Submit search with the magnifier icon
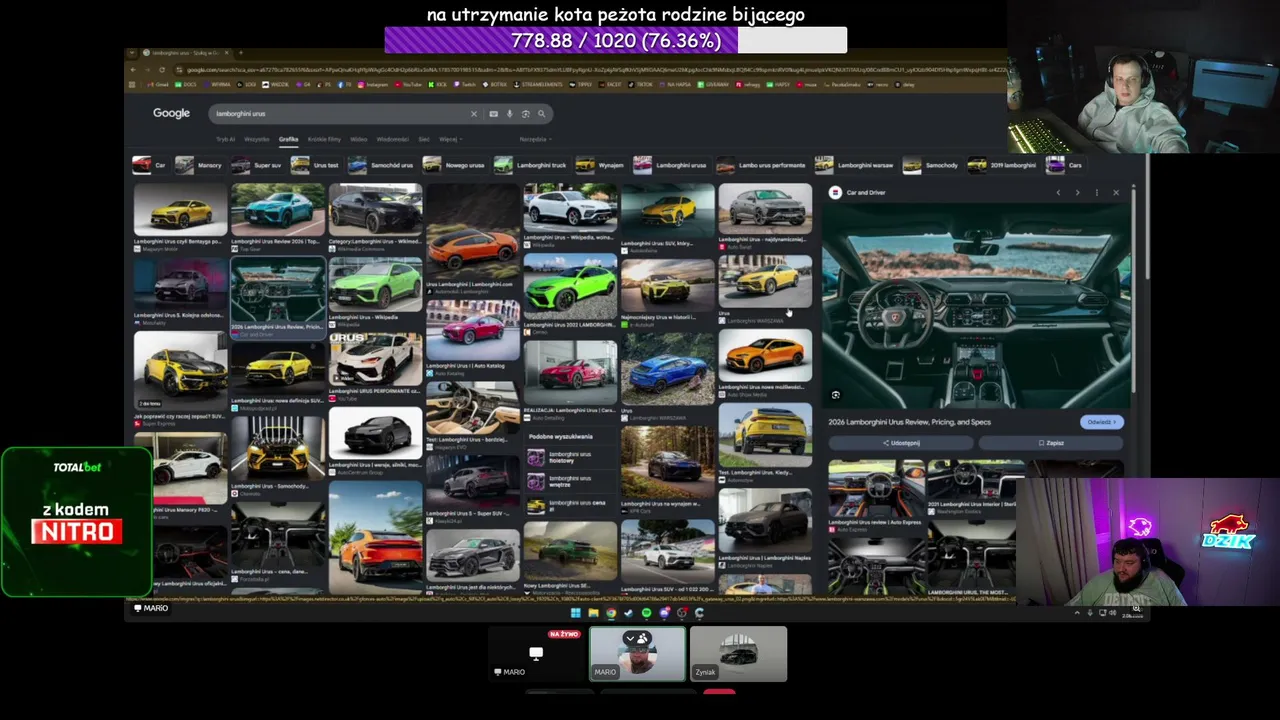Viewport: 1280px width, 720px height. pos(541,114)
